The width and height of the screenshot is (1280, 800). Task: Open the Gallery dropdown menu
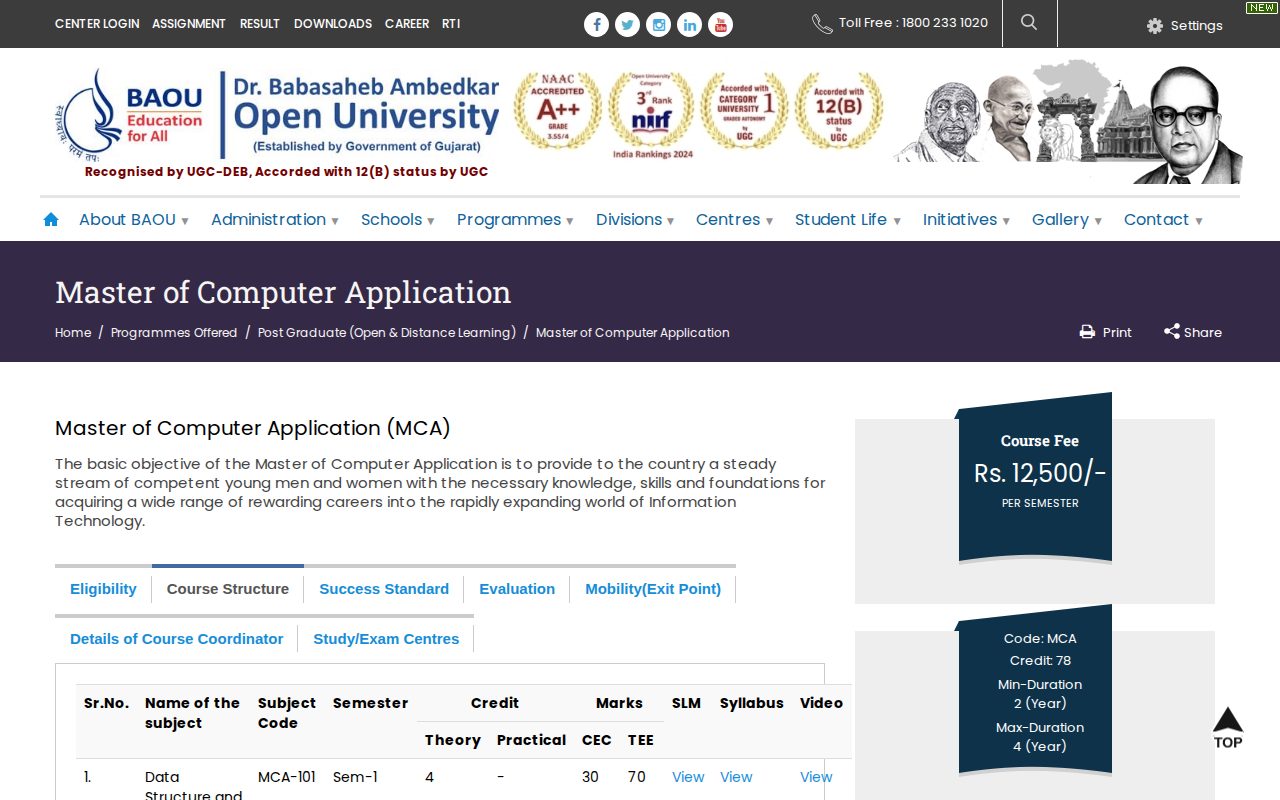[1067, 220]
